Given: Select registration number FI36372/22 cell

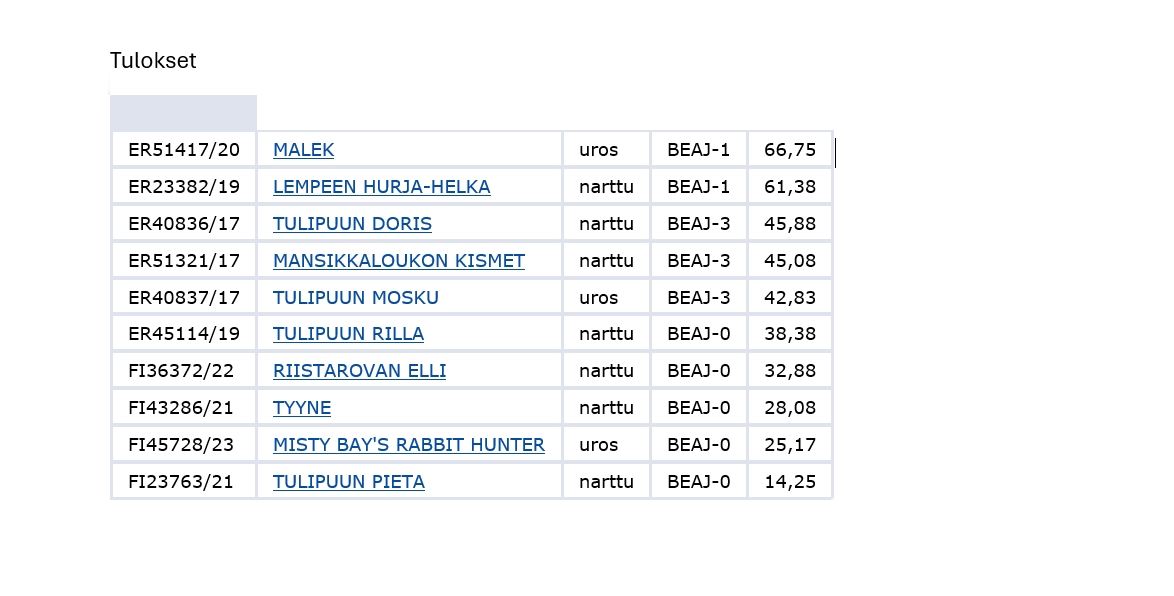Looking at the screenshot, I should (181, 371).
